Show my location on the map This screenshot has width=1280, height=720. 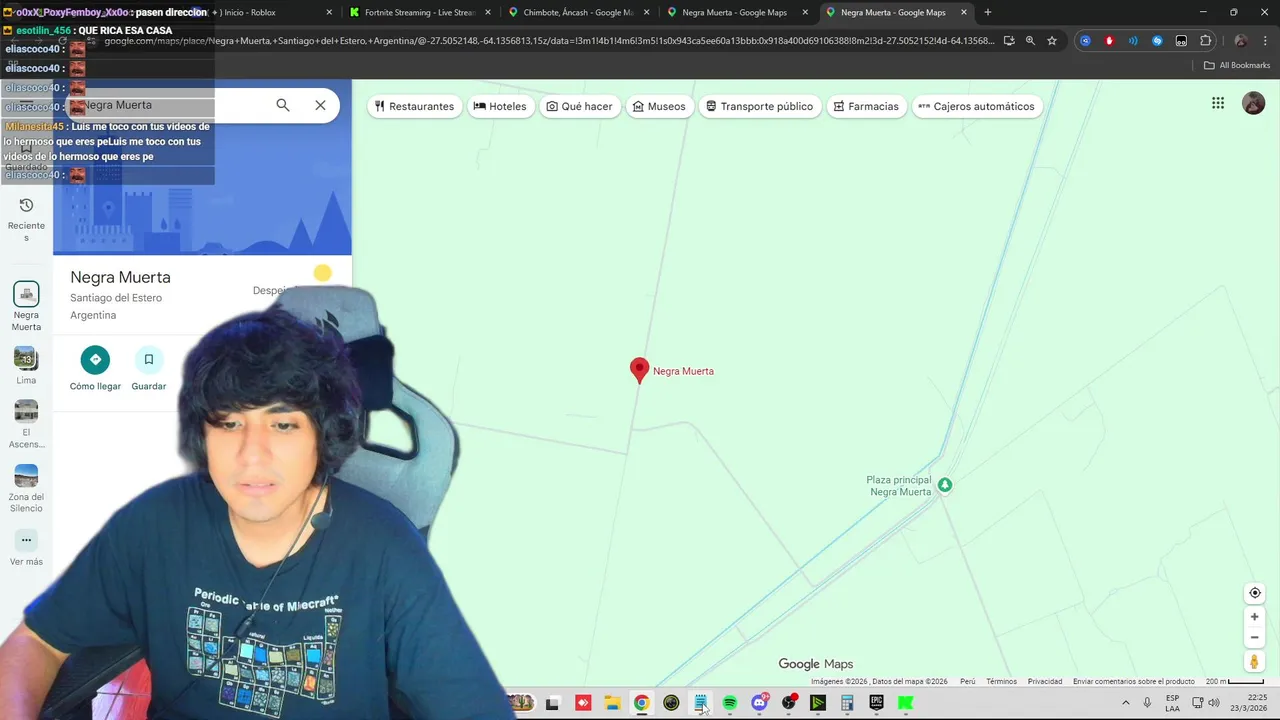click(x=1255, y=593)
